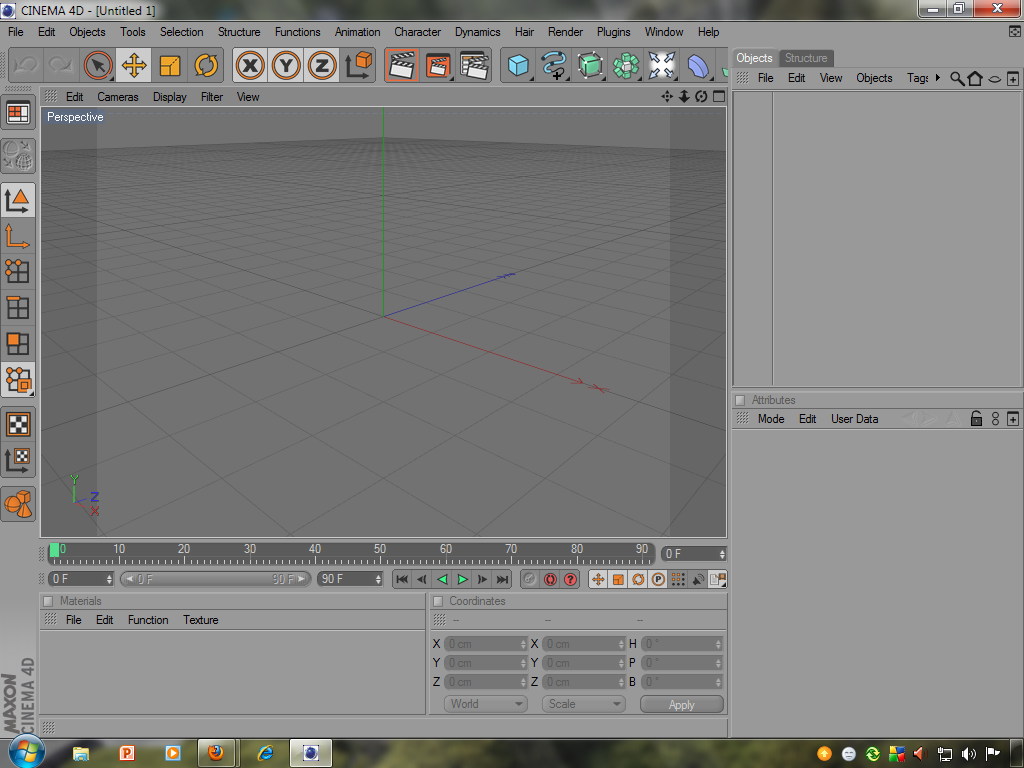The image size is (1024, 768).
Task: Play the animation forward
Action: point(462,579)
